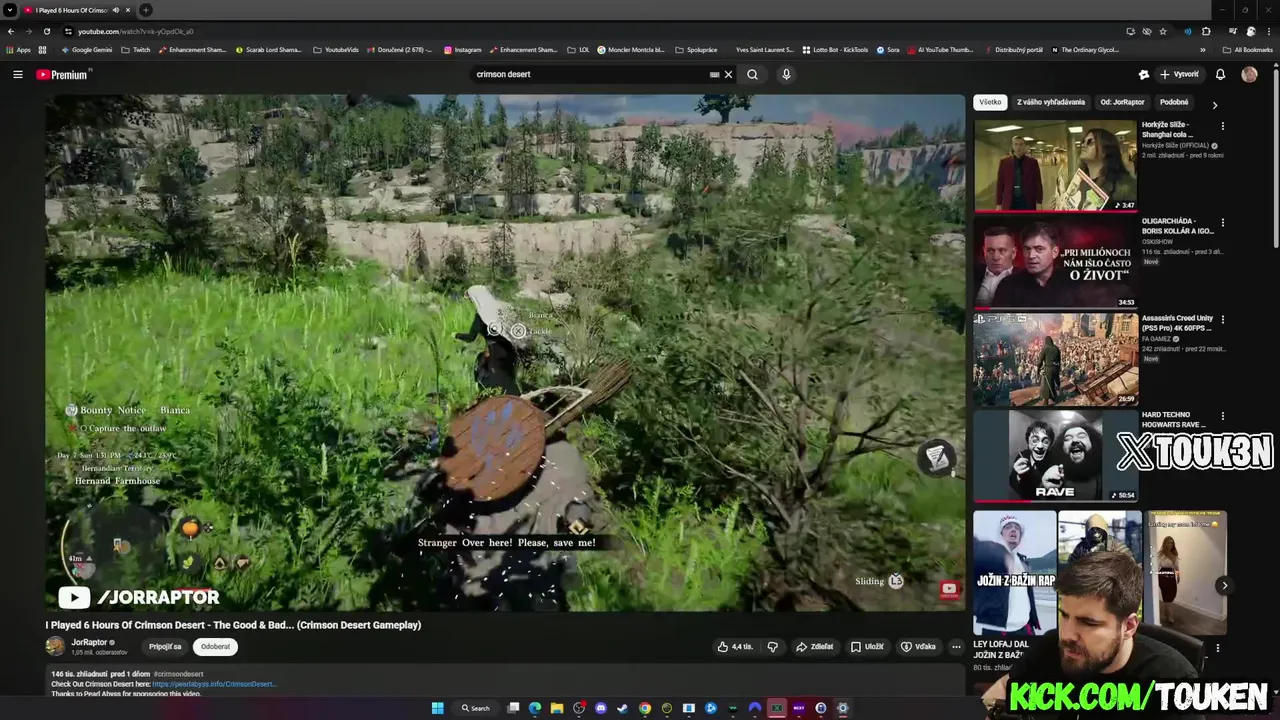Open Assassin's Creed Unity PS5 Pro thumbnail
The width and height of the screenshot is (1280, 720).
pos(1055,359)
